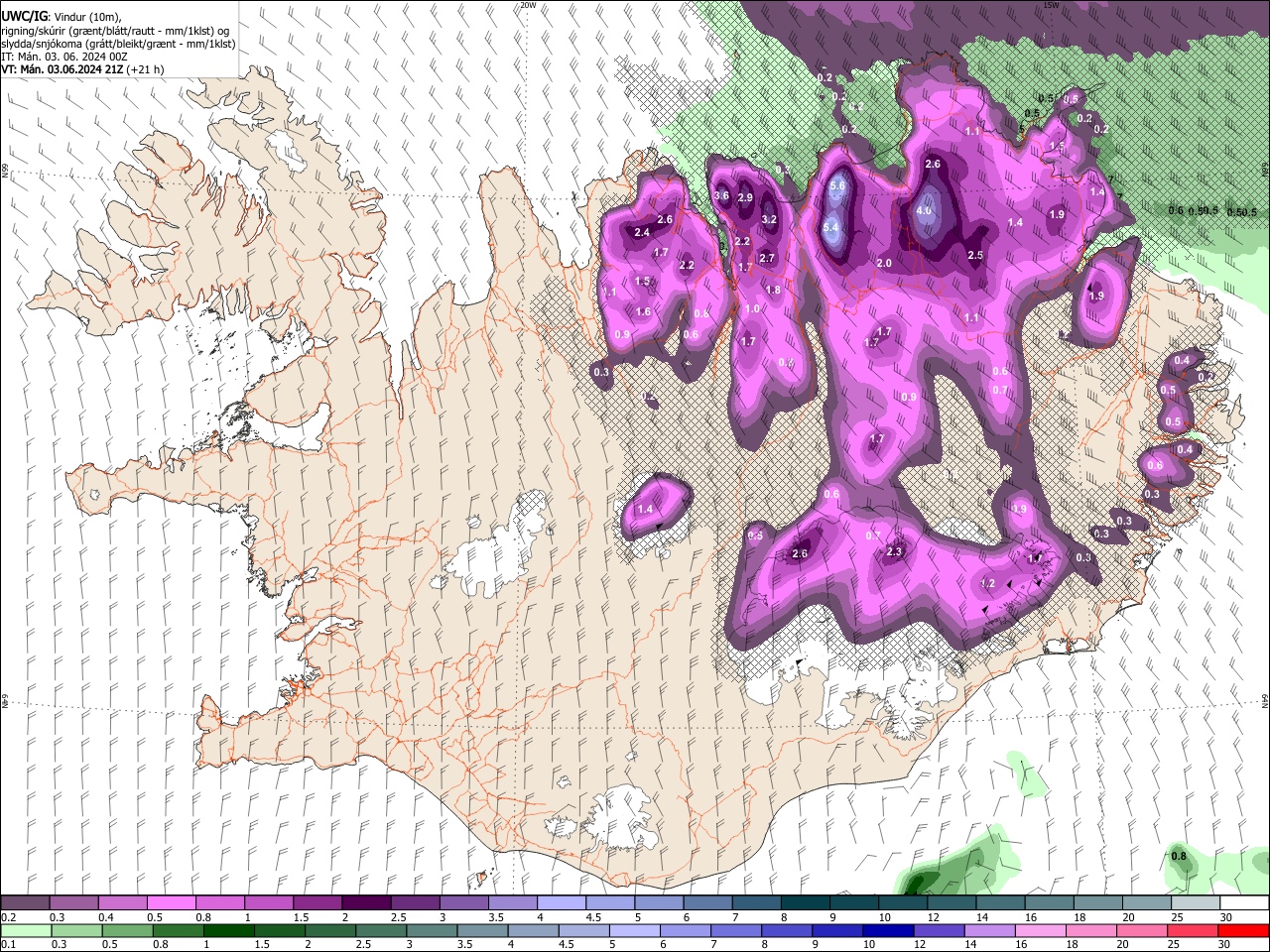Click the UWC/IG title text
Image resolution: width=1270 pixels, height=952 pixels.
click(25, 15)
